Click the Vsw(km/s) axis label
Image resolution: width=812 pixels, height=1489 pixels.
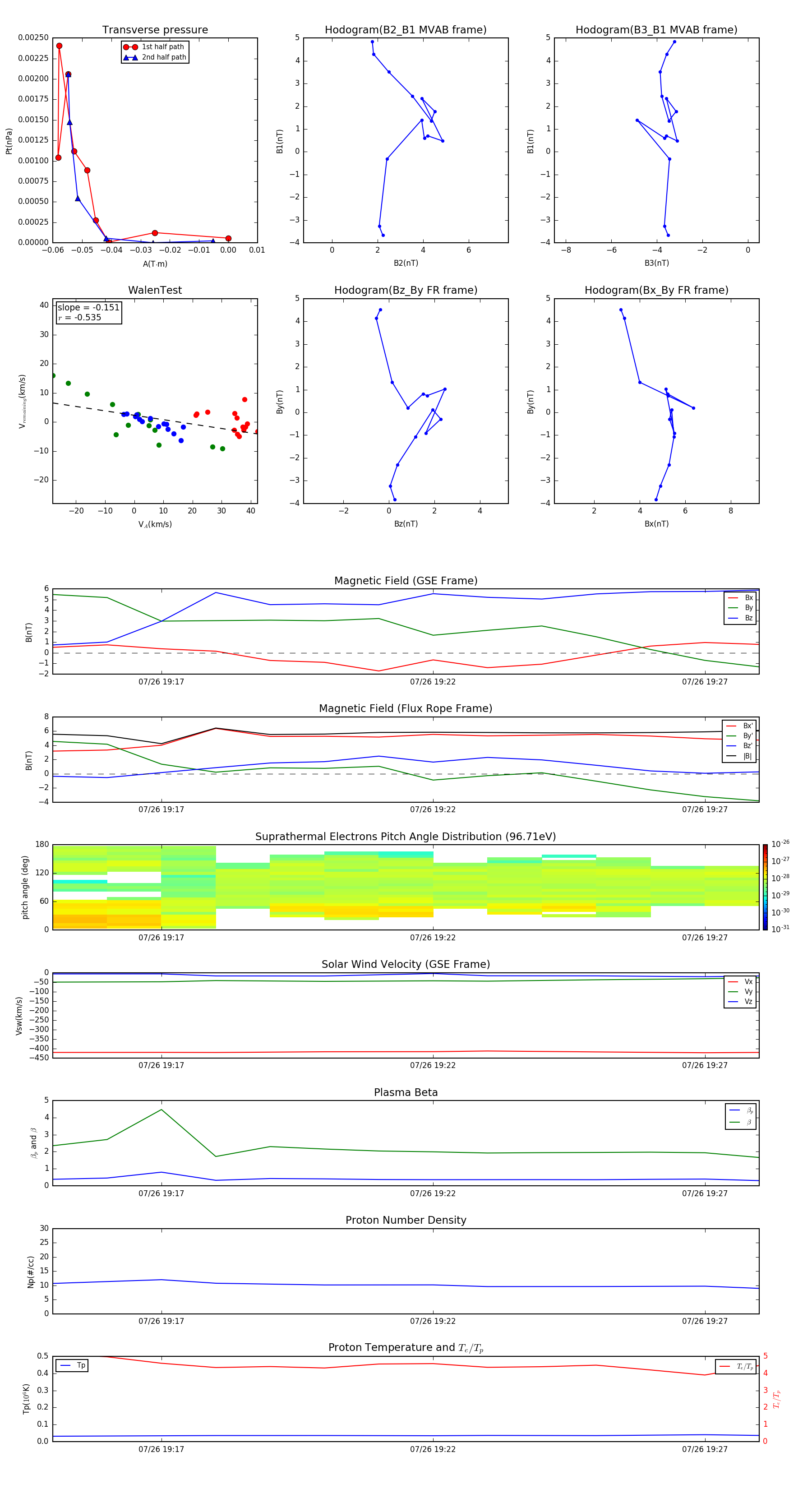[x=18, y=1016]
